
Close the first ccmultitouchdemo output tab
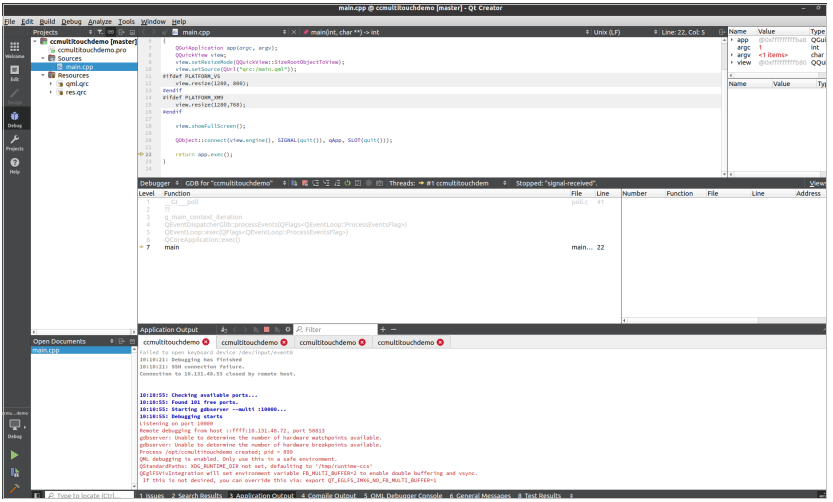[x=206, y=342]
